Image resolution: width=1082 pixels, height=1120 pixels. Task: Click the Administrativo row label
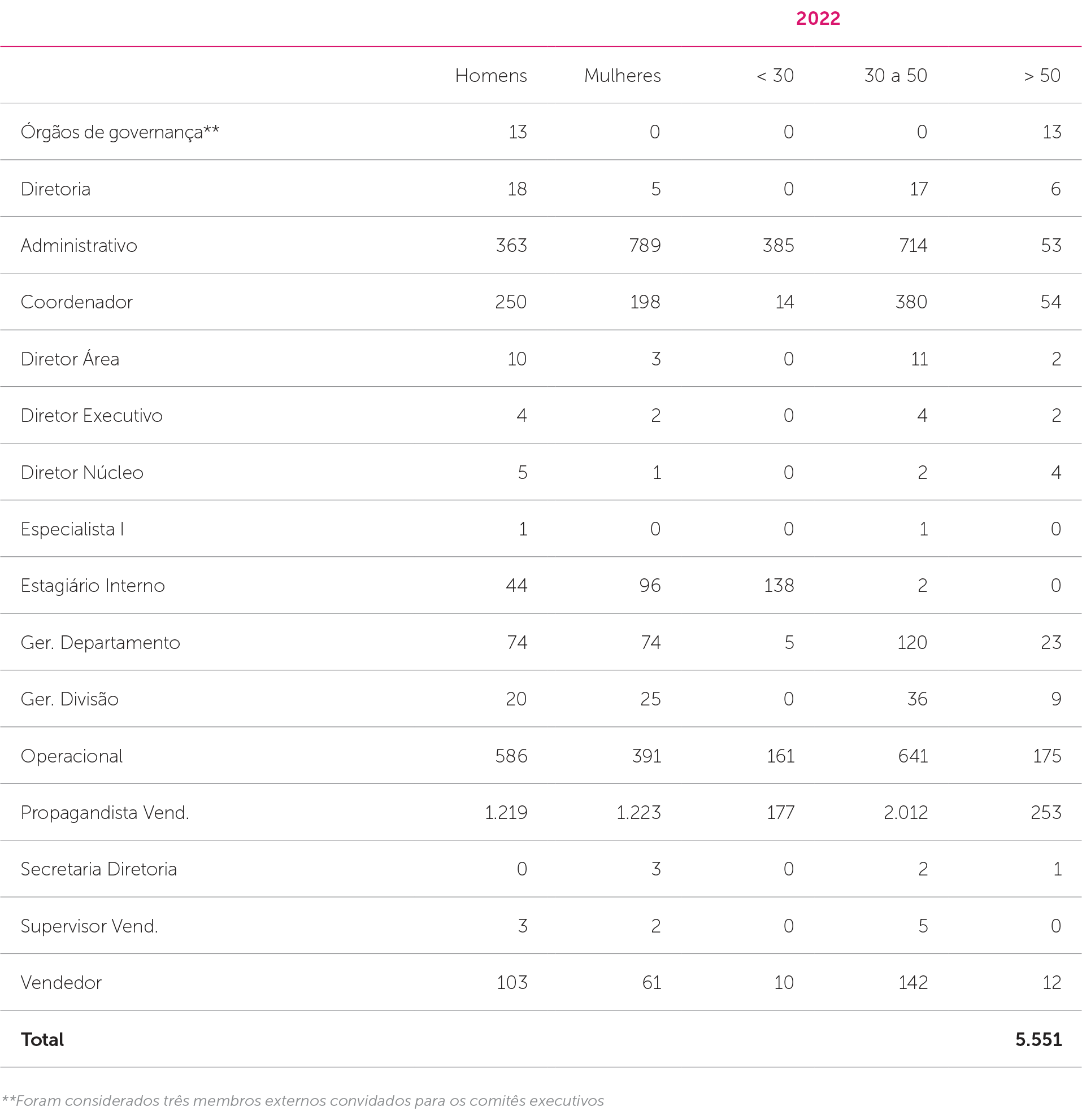(79, 246)
